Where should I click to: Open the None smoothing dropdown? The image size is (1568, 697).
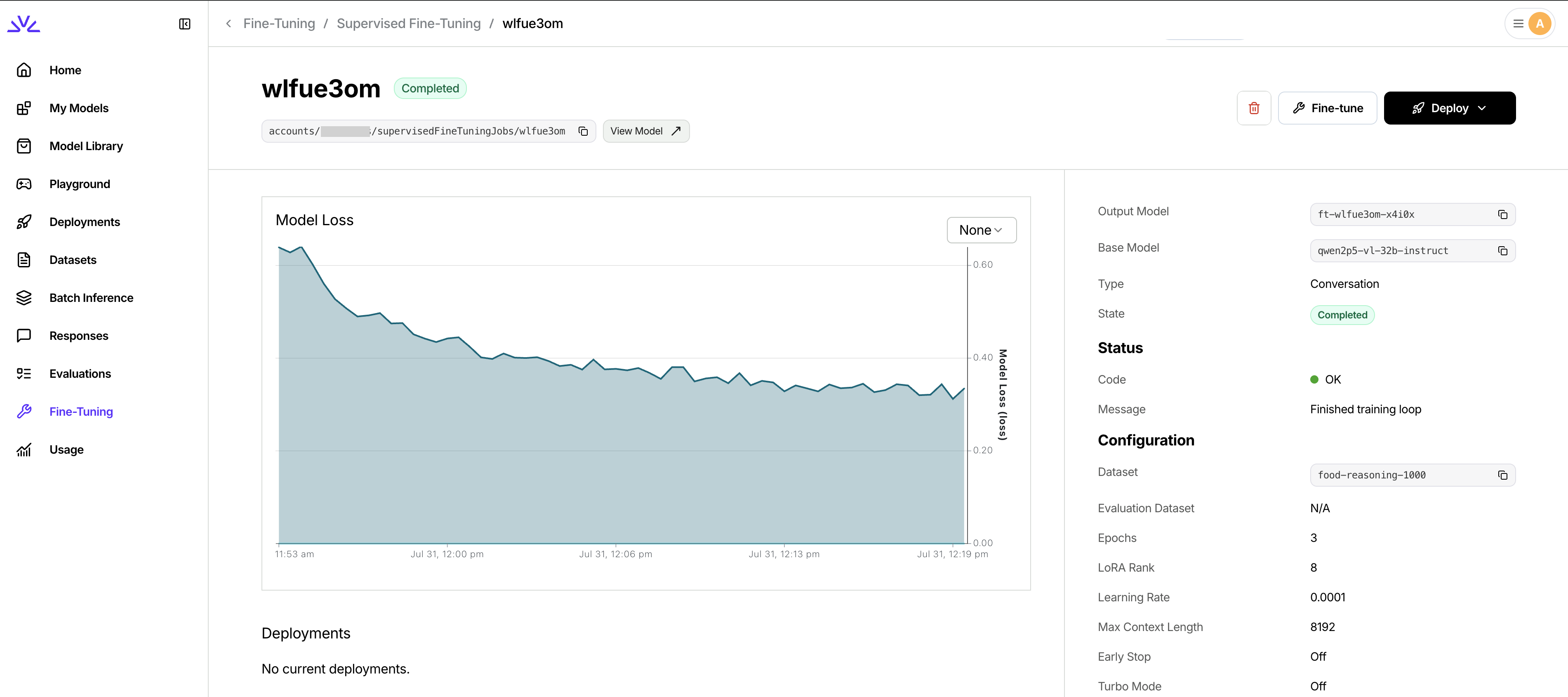981,230
